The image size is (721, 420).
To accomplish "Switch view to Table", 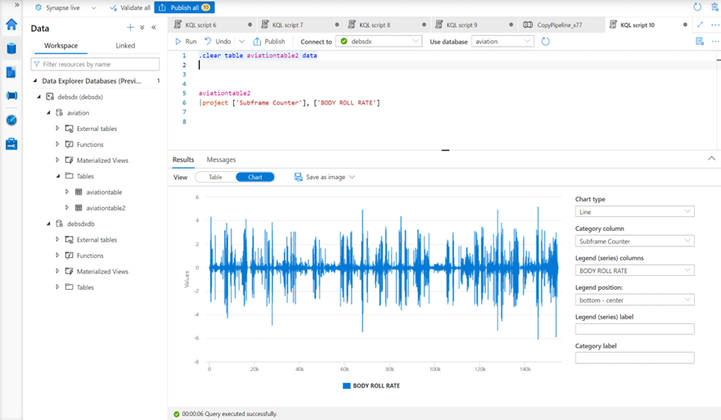I will coord(215,177).
